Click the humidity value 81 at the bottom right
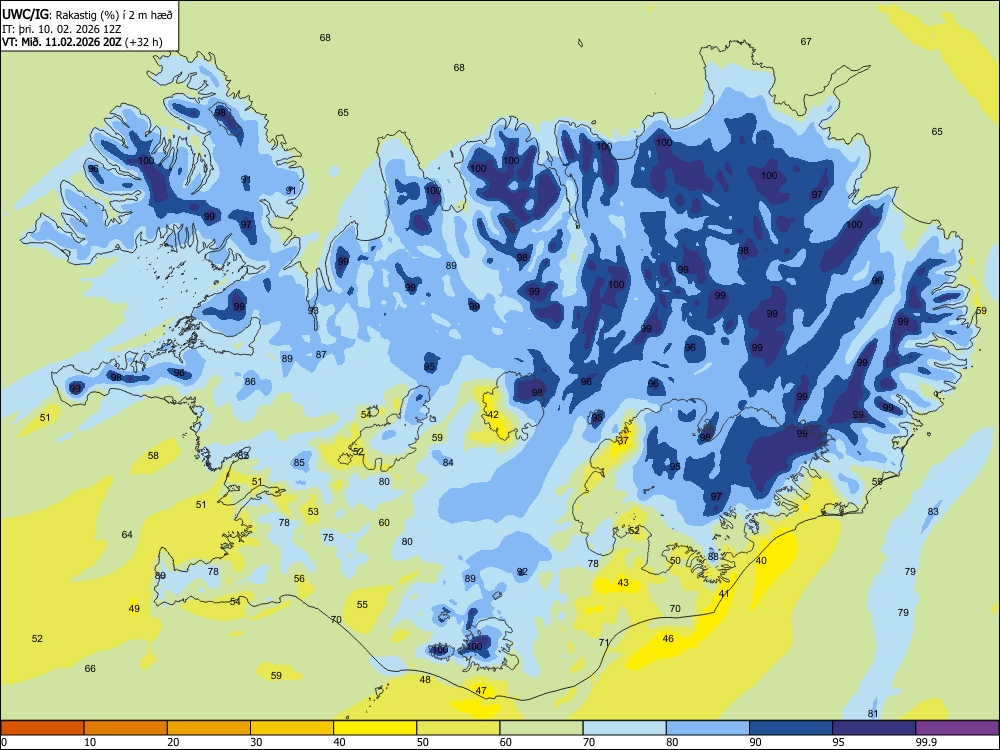The image size is (1000, 750). click(x=873, y=714)
